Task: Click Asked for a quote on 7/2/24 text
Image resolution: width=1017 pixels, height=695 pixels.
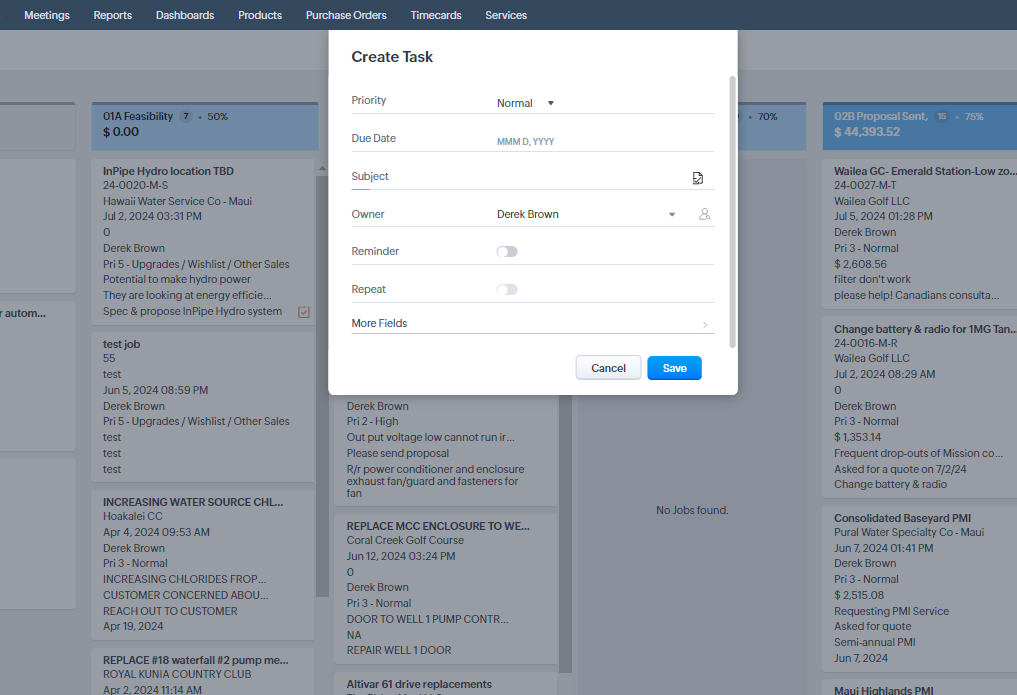Action: [x=900, y=469]
